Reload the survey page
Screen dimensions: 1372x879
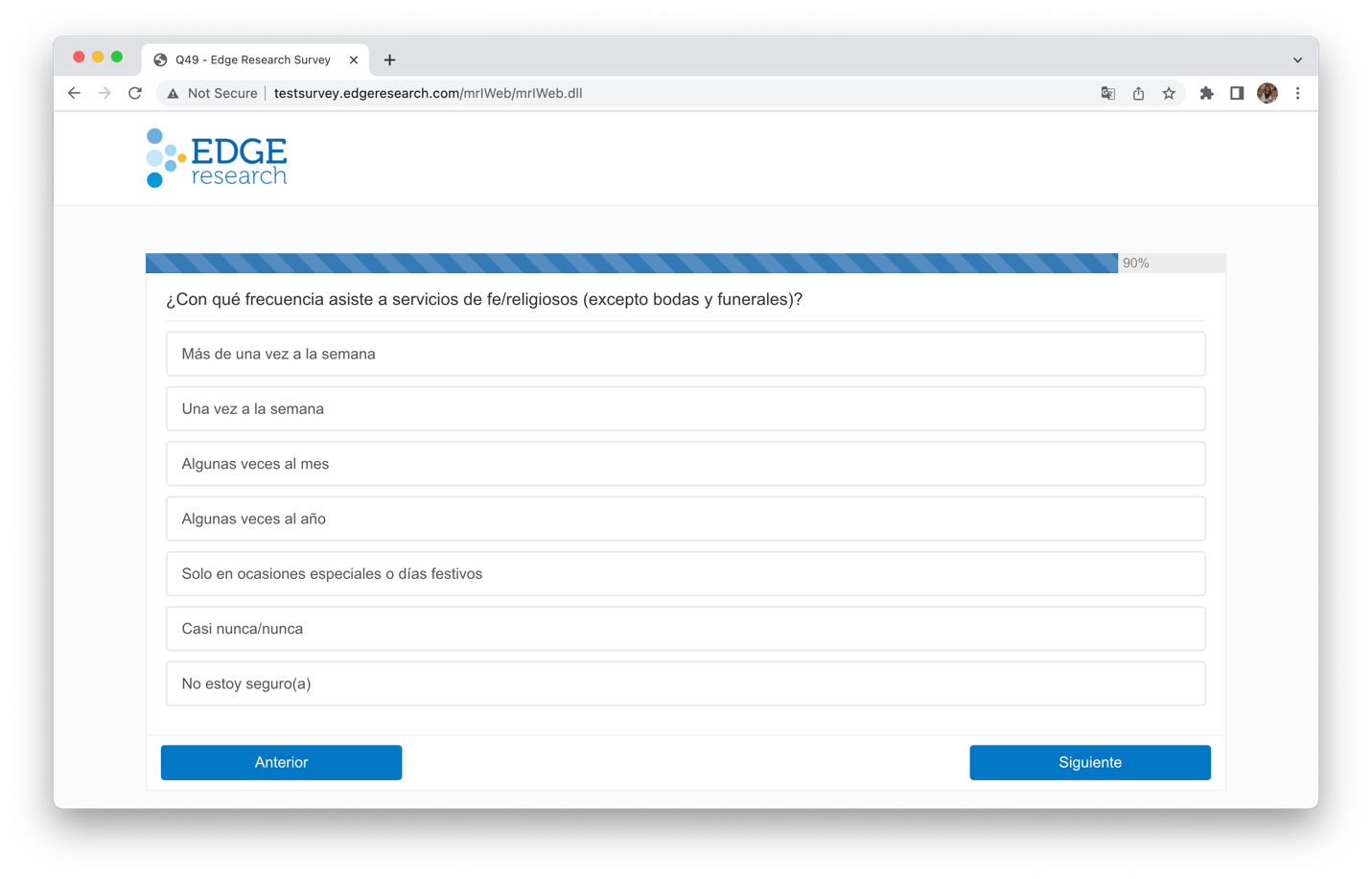click(x=135, y=93)
